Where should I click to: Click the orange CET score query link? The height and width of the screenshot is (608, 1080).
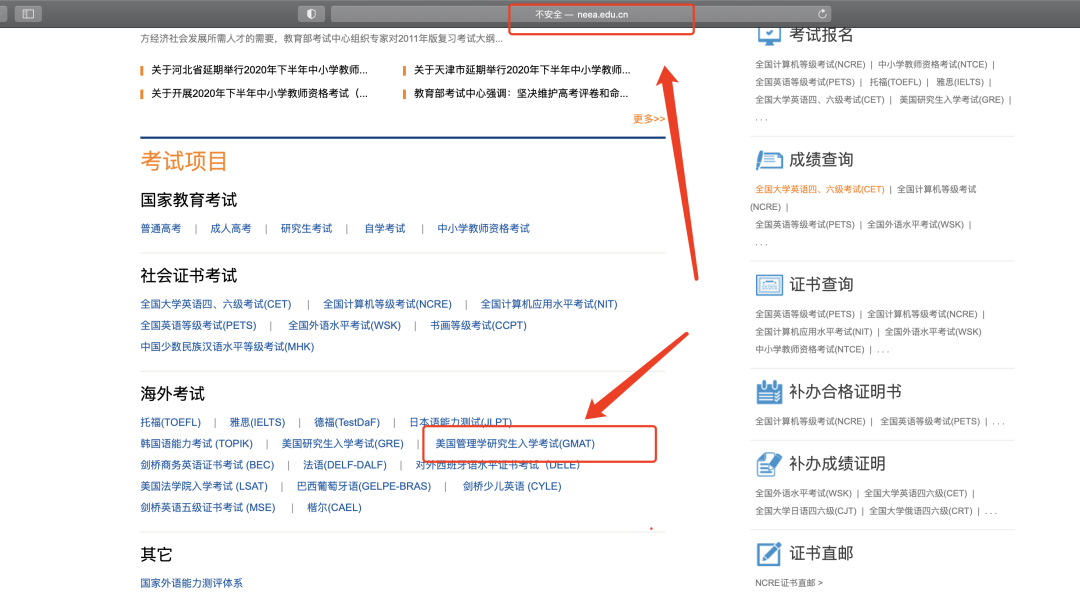[x=819, y=189]
